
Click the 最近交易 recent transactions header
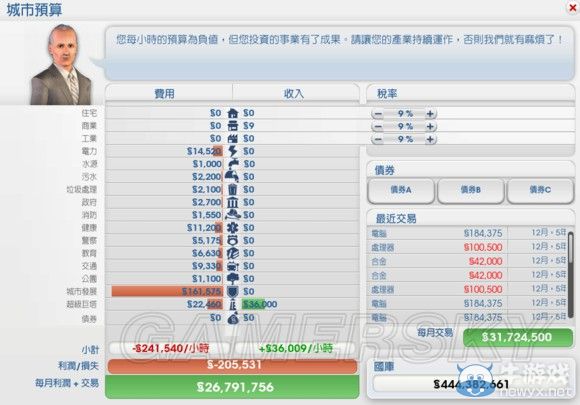pos(396,218)
